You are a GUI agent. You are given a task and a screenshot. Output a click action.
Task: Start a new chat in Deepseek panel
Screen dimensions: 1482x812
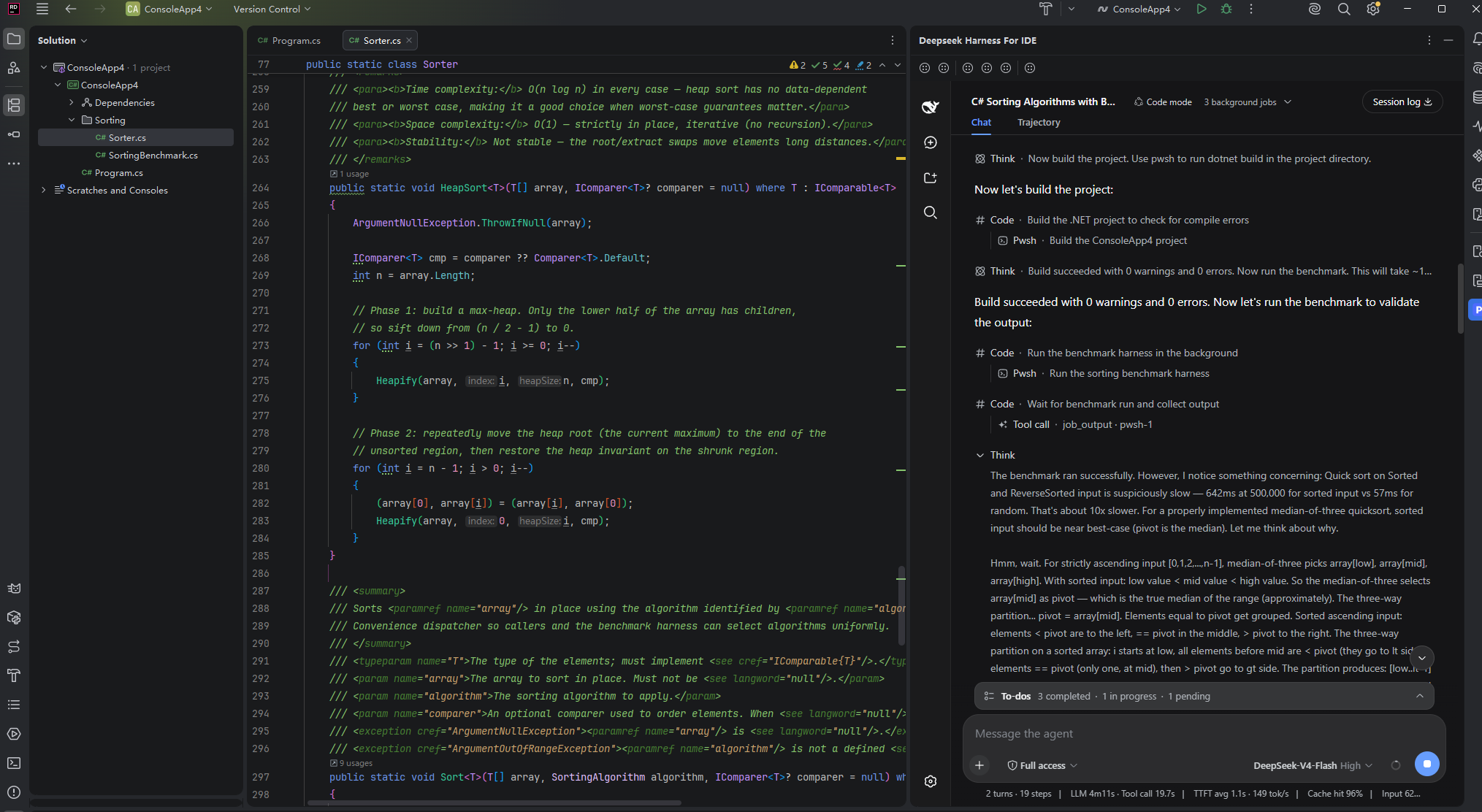point(930,142)
